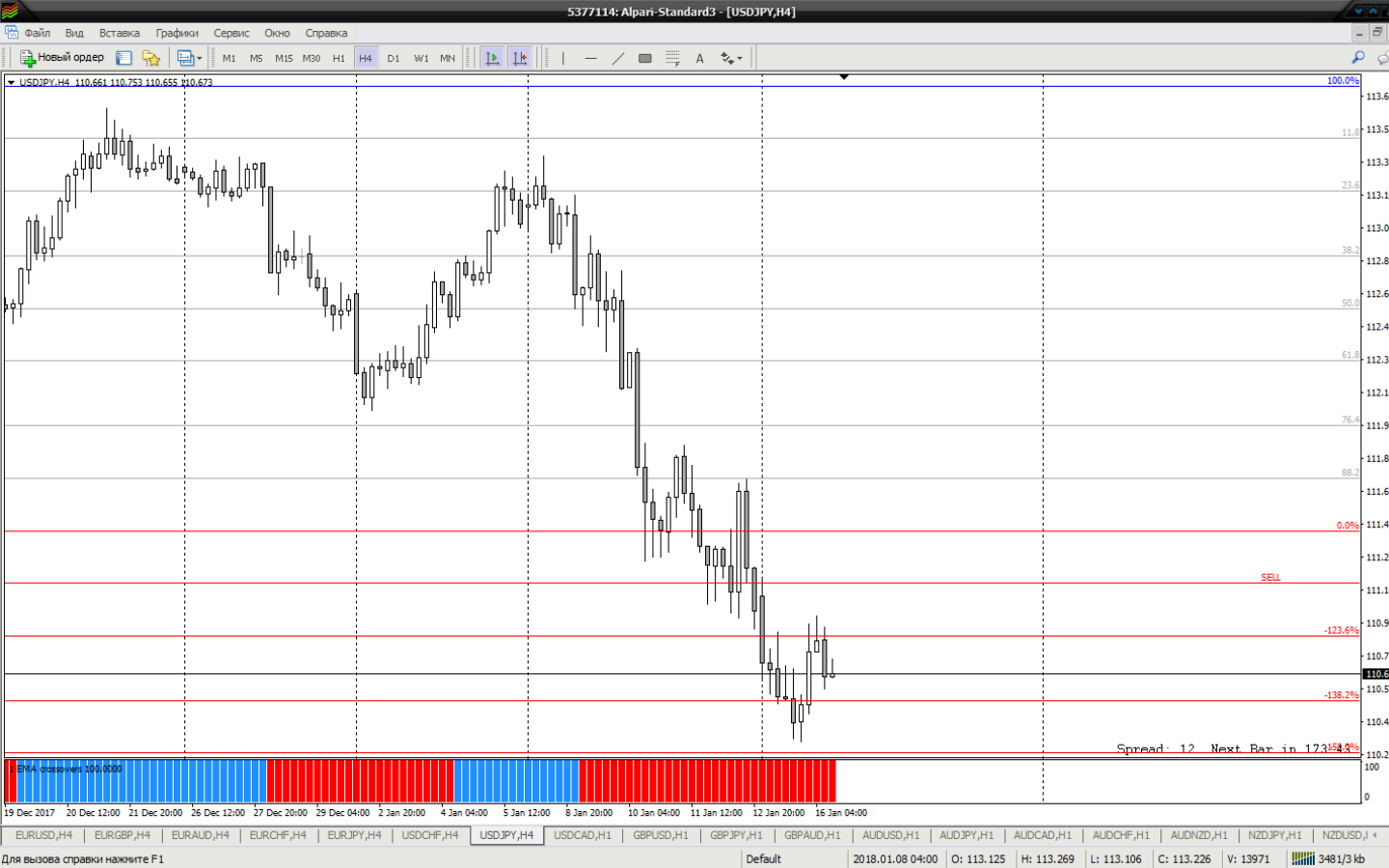The image size is (1389, 868).
Task: Switch to the EURJPY,H4 chart tab
Action: click(354, 835)
